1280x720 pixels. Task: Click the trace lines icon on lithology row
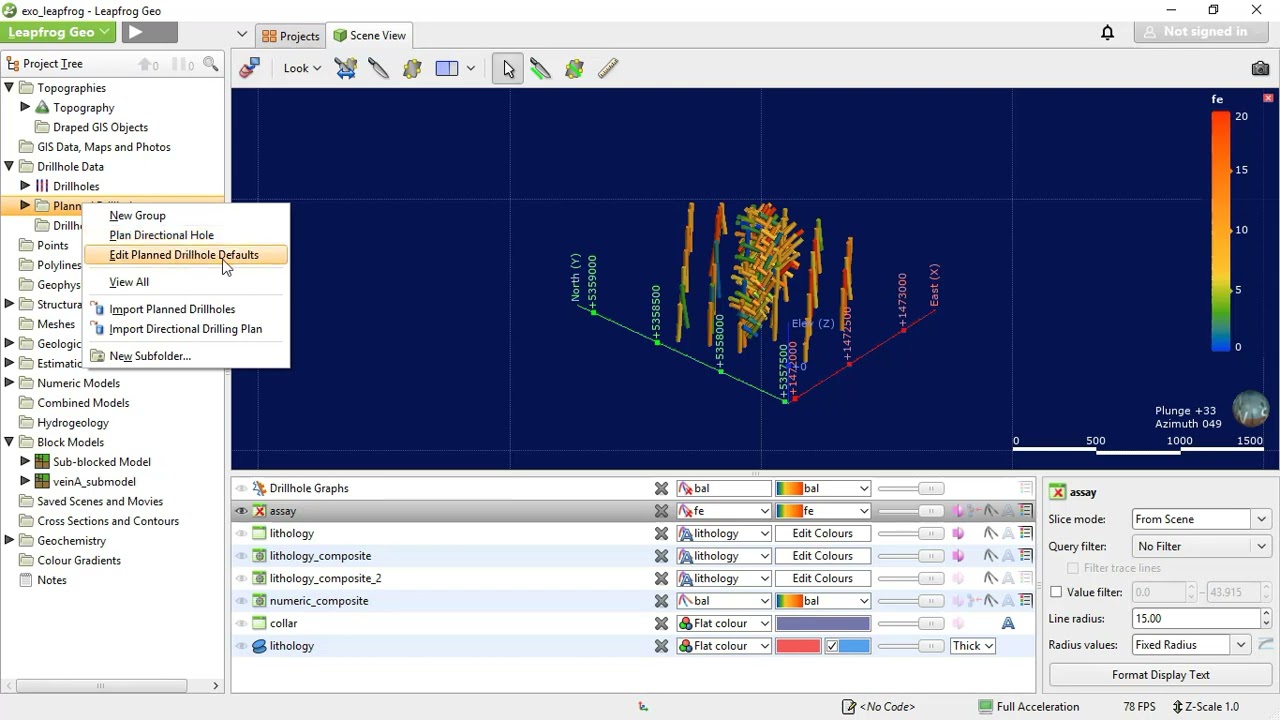990,534
